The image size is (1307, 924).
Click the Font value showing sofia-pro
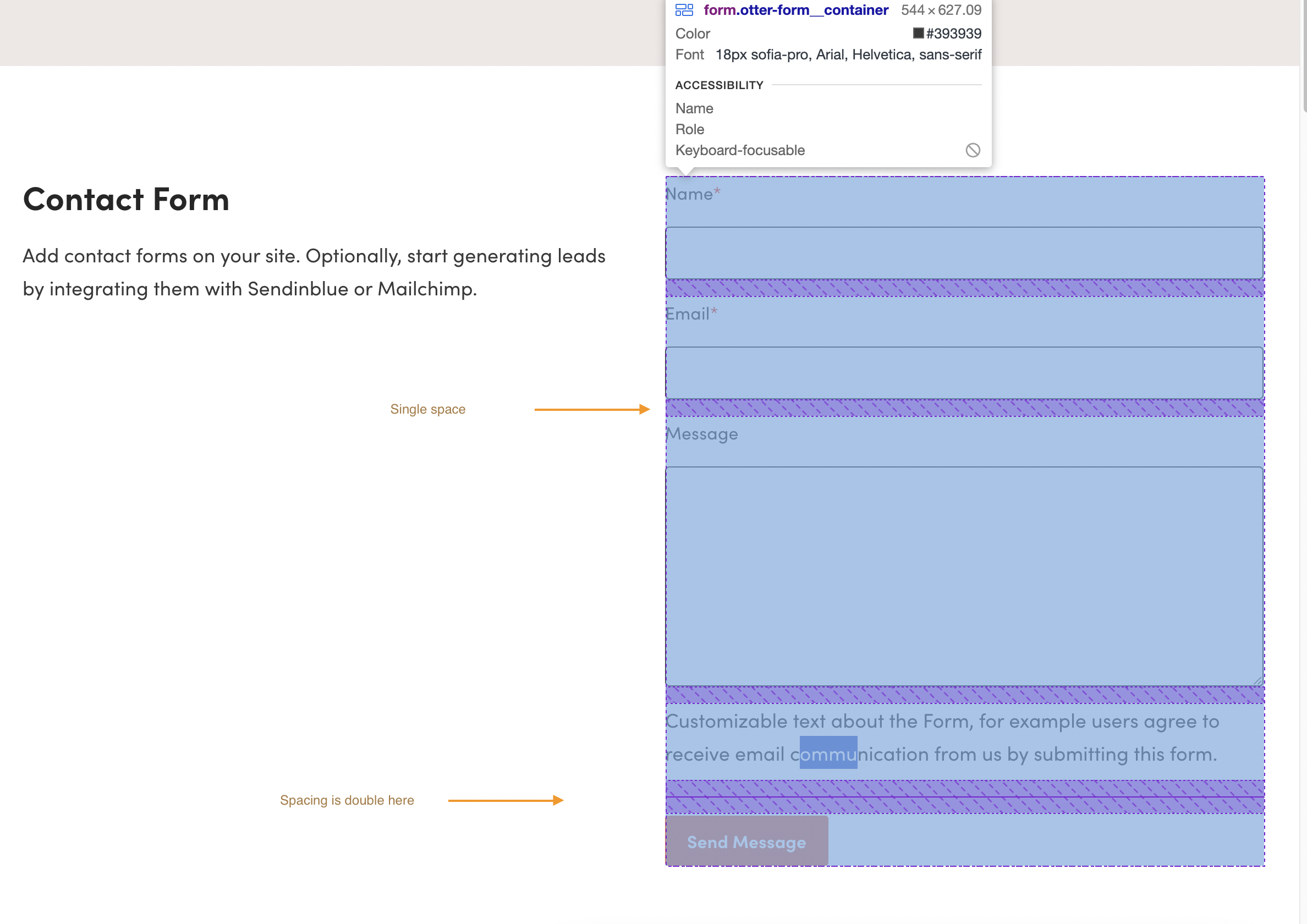[848, 54]
